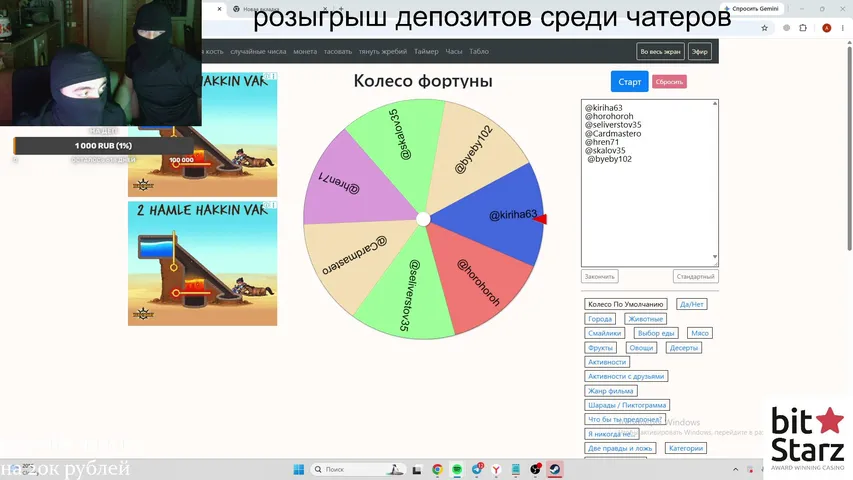Open the тянуть жребий menu item
The width and height of the screenshot is (853, 480).
pyautogui.click(x=382, y=51)
